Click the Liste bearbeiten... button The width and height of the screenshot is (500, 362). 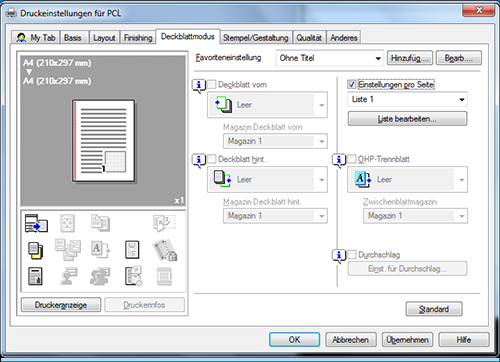[407, 119]
